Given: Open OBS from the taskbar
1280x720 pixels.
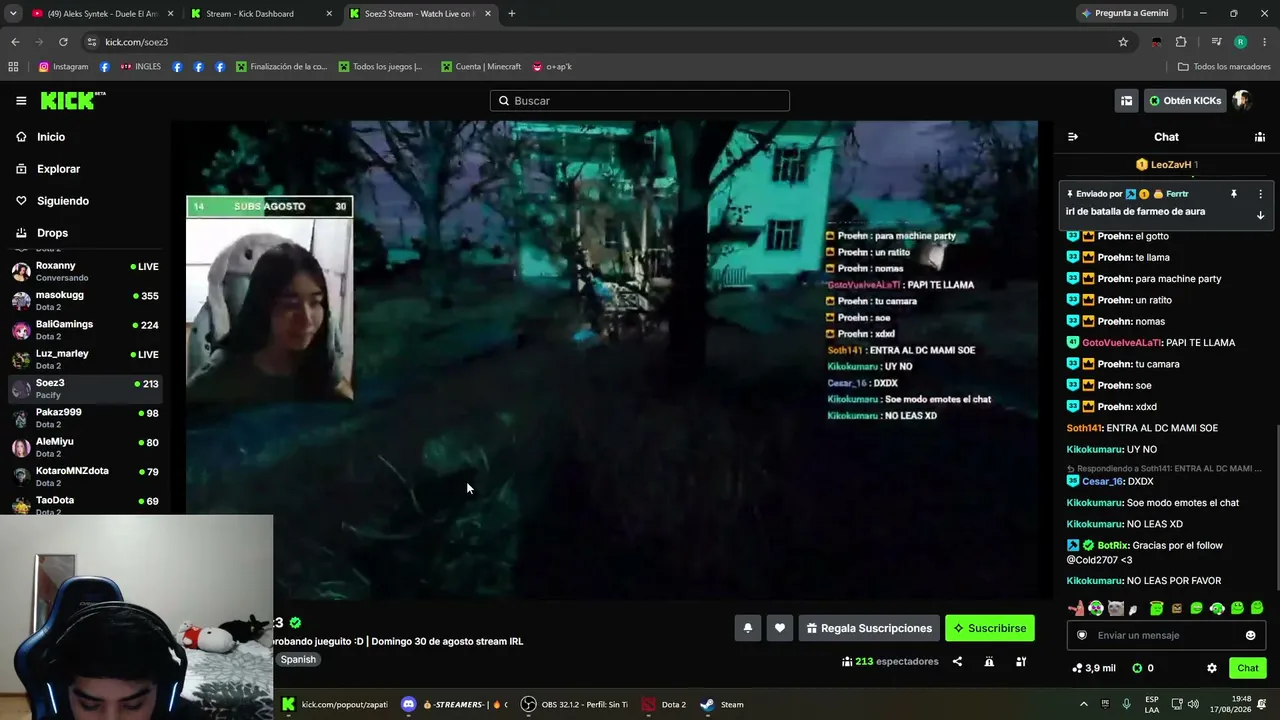Looking at the screenshot, I should point(574,704).
